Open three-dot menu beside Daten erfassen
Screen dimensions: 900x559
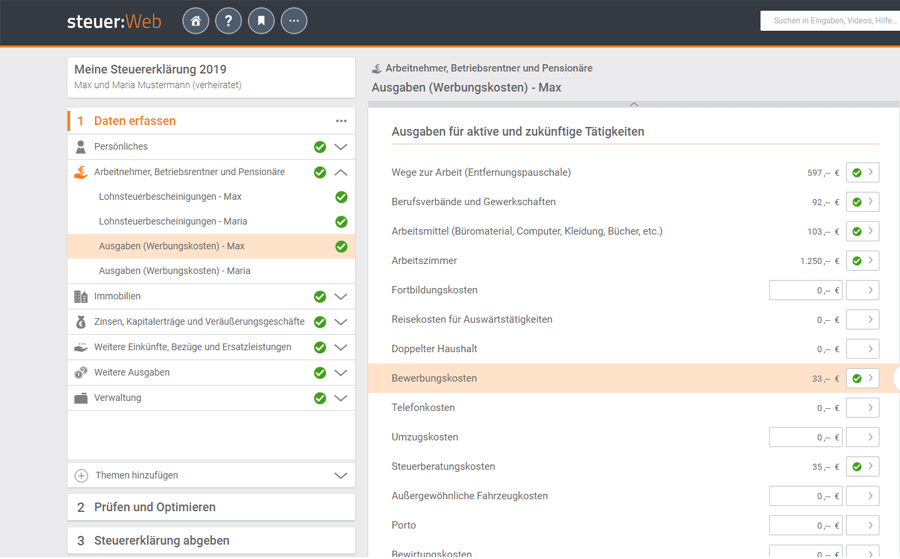(x=342, y=121)
